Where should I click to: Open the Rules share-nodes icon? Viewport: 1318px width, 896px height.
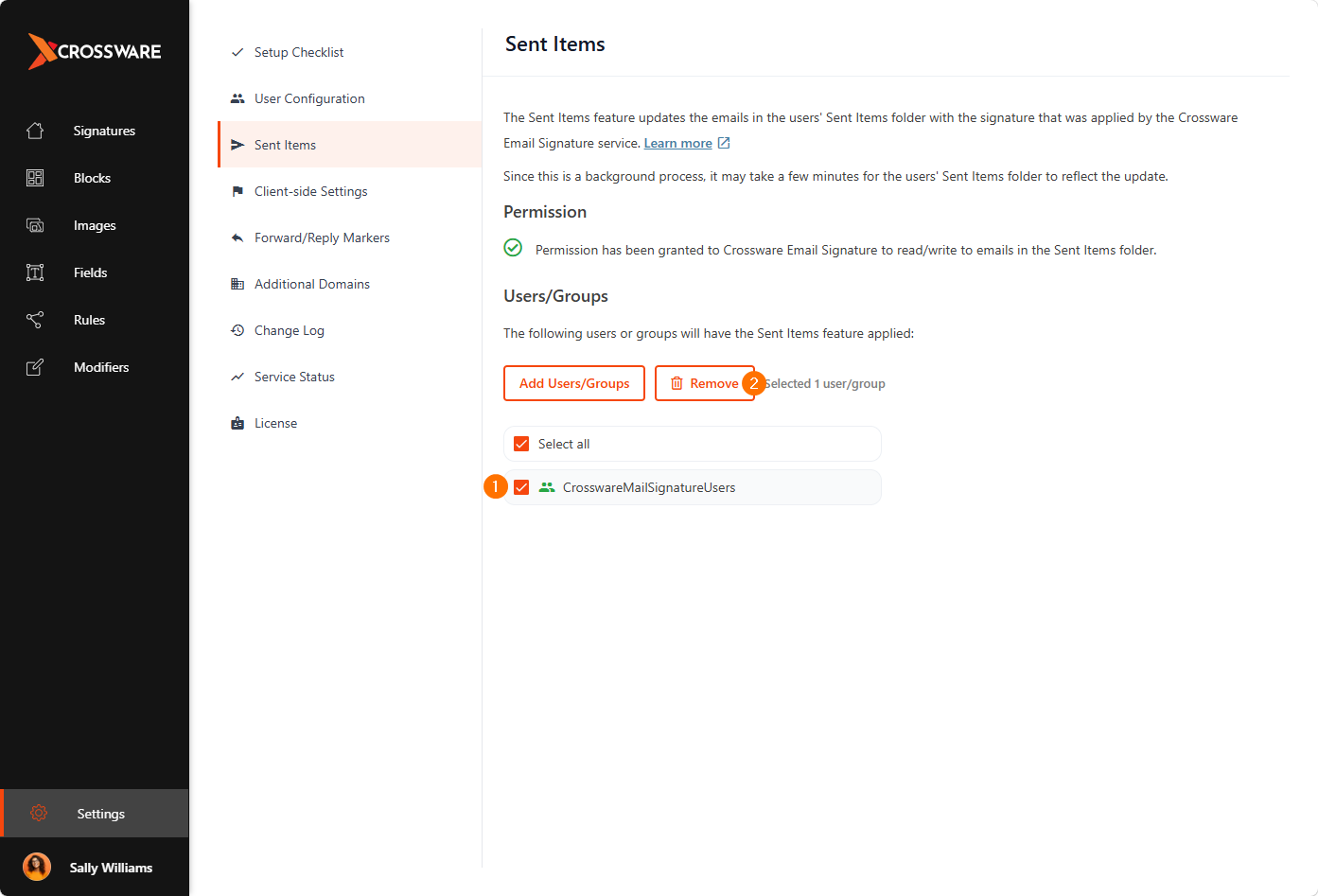(x=35, y=320)
